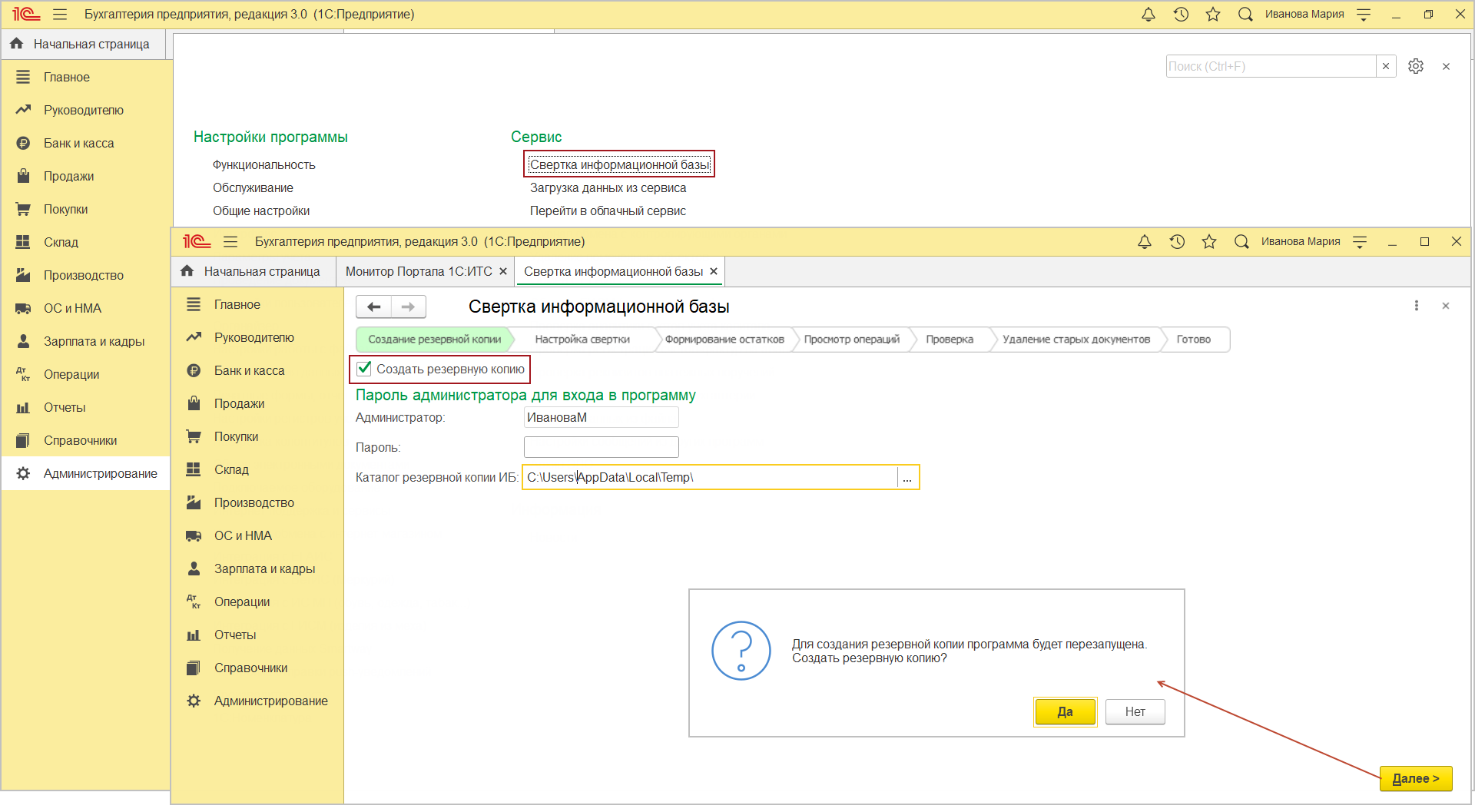Click the Далее > button
Screen dimensions: 1475x812
pyautogui.click(x=1416, y=778)
